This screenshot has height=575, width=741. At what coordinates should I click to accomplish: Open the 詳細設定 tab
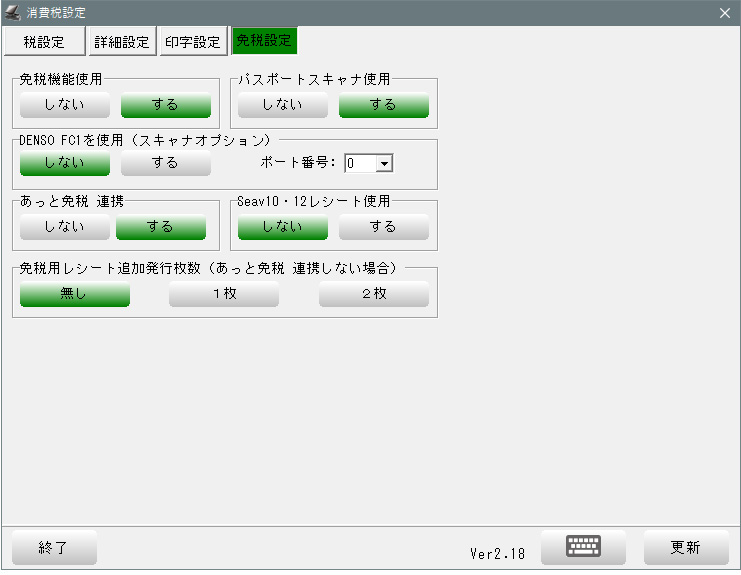pyautogui.click(x=122, y=42)
